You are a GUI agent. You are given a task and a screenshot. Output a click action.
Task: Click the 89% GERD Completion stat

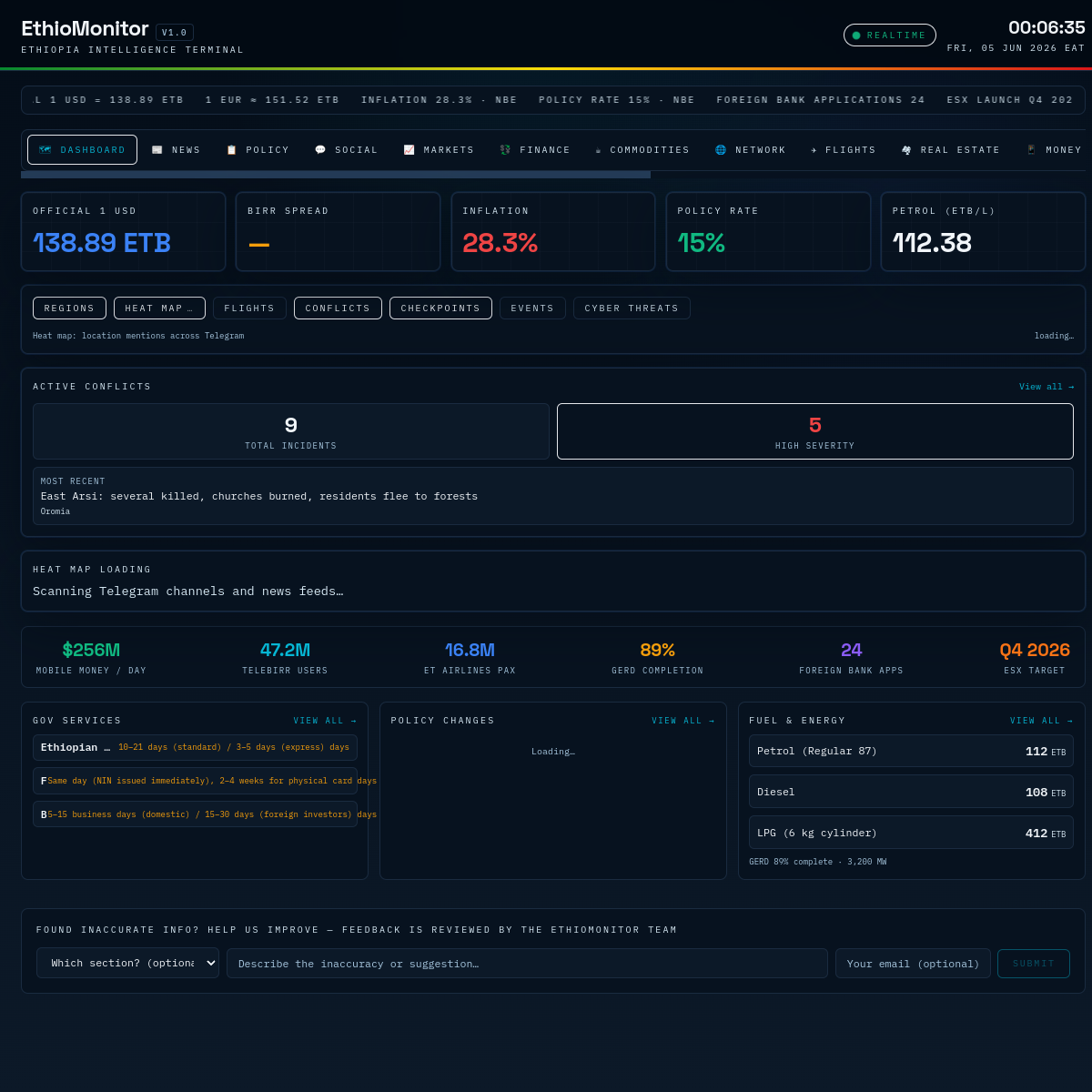click(657, 658)
